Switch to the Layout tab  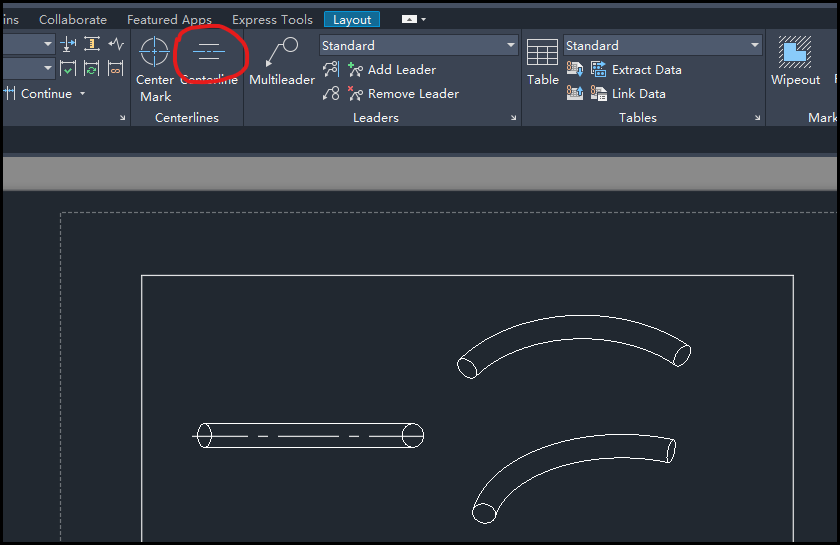[352, 20]
